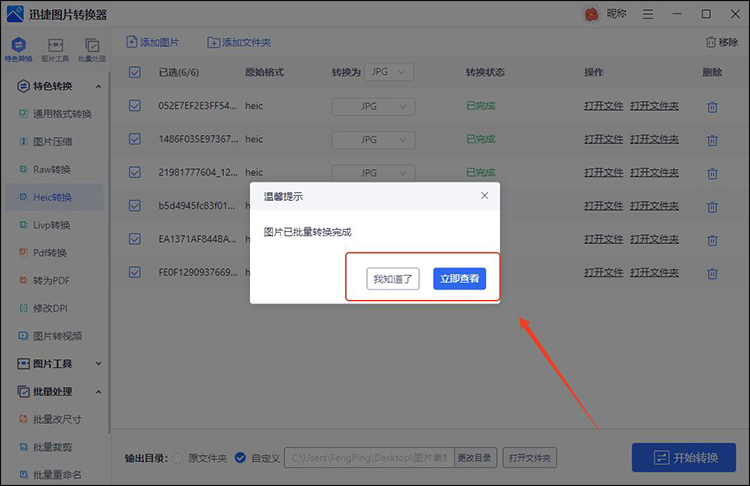The width and height of the screenshot is (750, 486).
Task: Click the app logo in the title bar
Action: click(x=15, y=14)
